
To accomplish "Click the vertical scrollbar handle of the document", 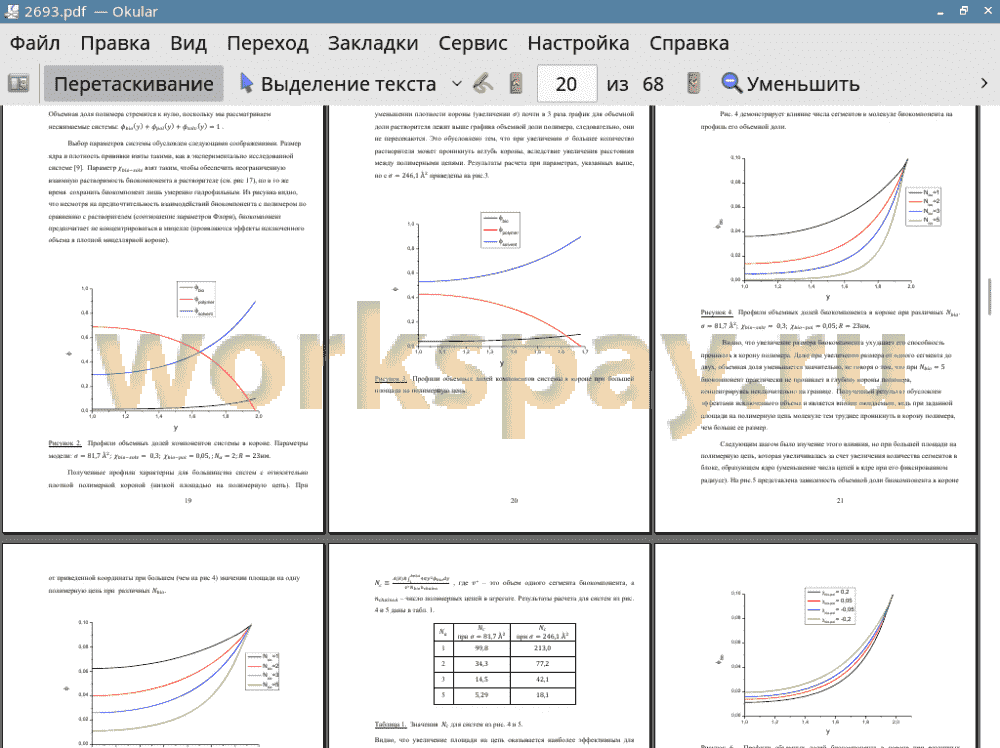I will pyautogui.click(x=990, y=297).
